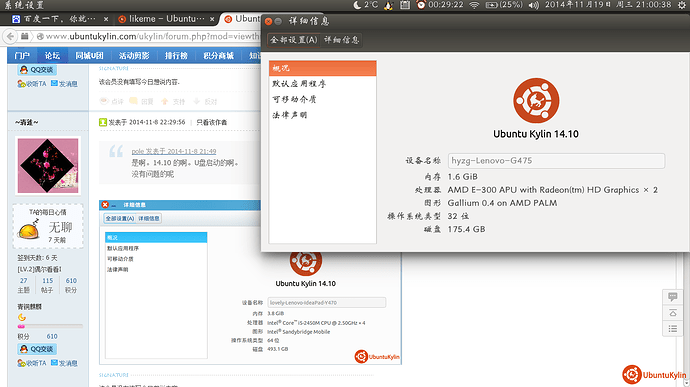Click the Ubuntu Kylin logo in details window
The image size is (690, 387).
pos(536,100)
